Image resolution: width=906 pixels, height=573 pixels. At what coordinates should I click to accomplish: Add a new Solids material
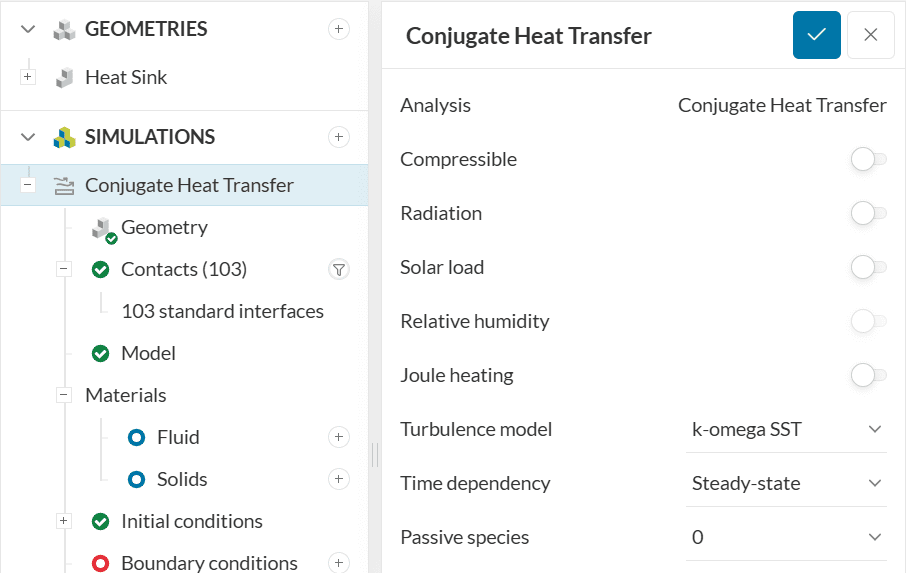(x=339, y=479)
